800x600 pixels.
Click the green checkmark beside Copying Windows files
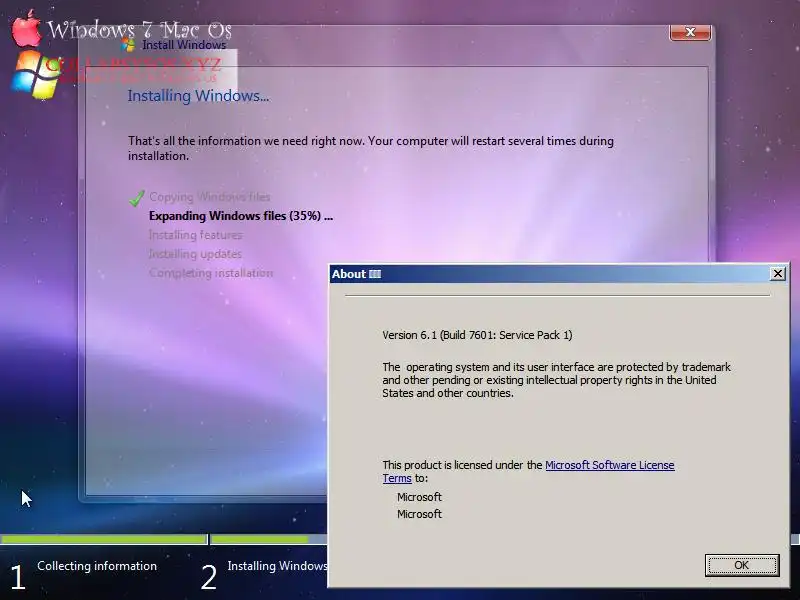tap(137, 198)
